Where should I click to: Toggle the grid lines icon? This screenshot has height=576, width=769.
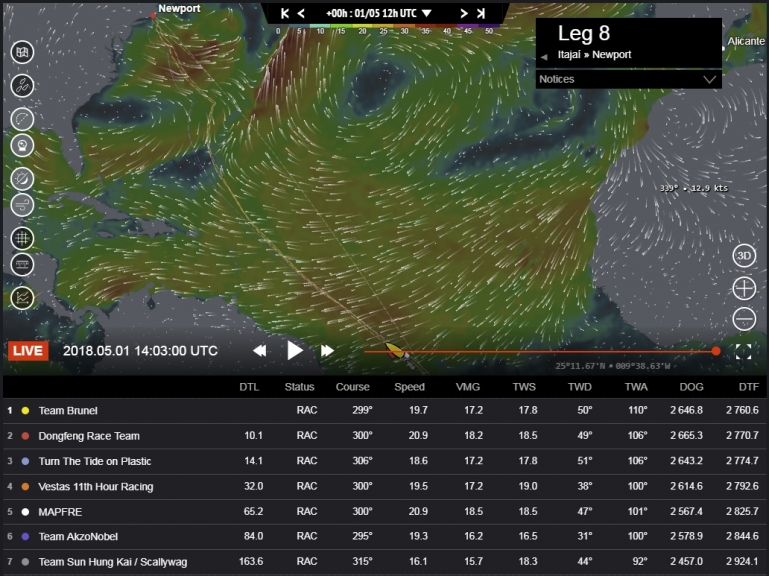point(22,238)
